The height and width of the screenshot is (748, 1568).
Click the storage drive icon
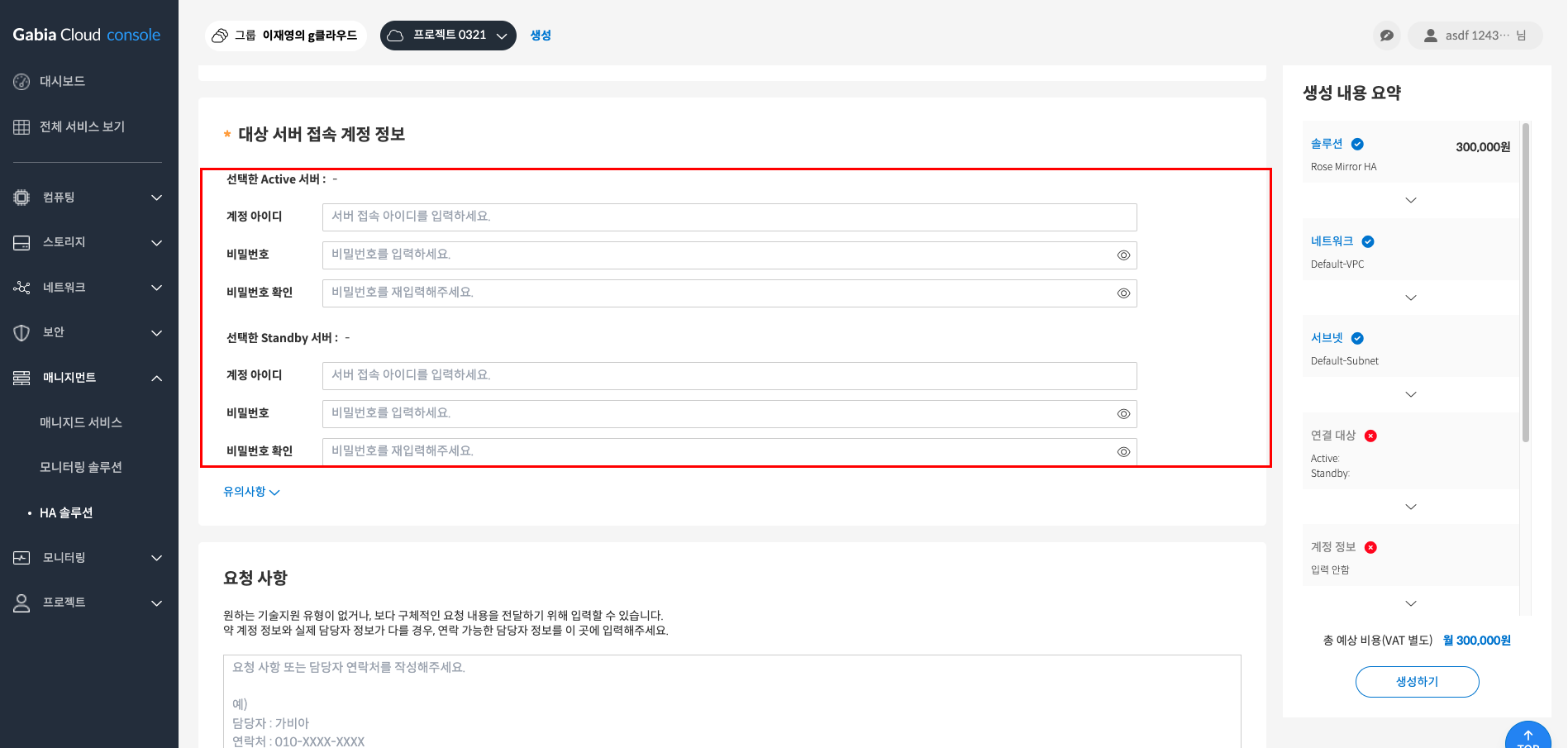21,243
